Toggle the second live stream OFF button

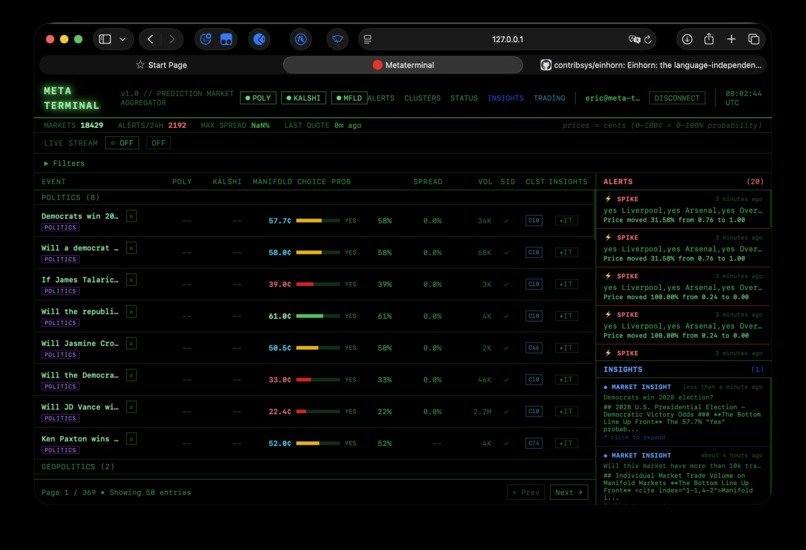tap(158, 143)
